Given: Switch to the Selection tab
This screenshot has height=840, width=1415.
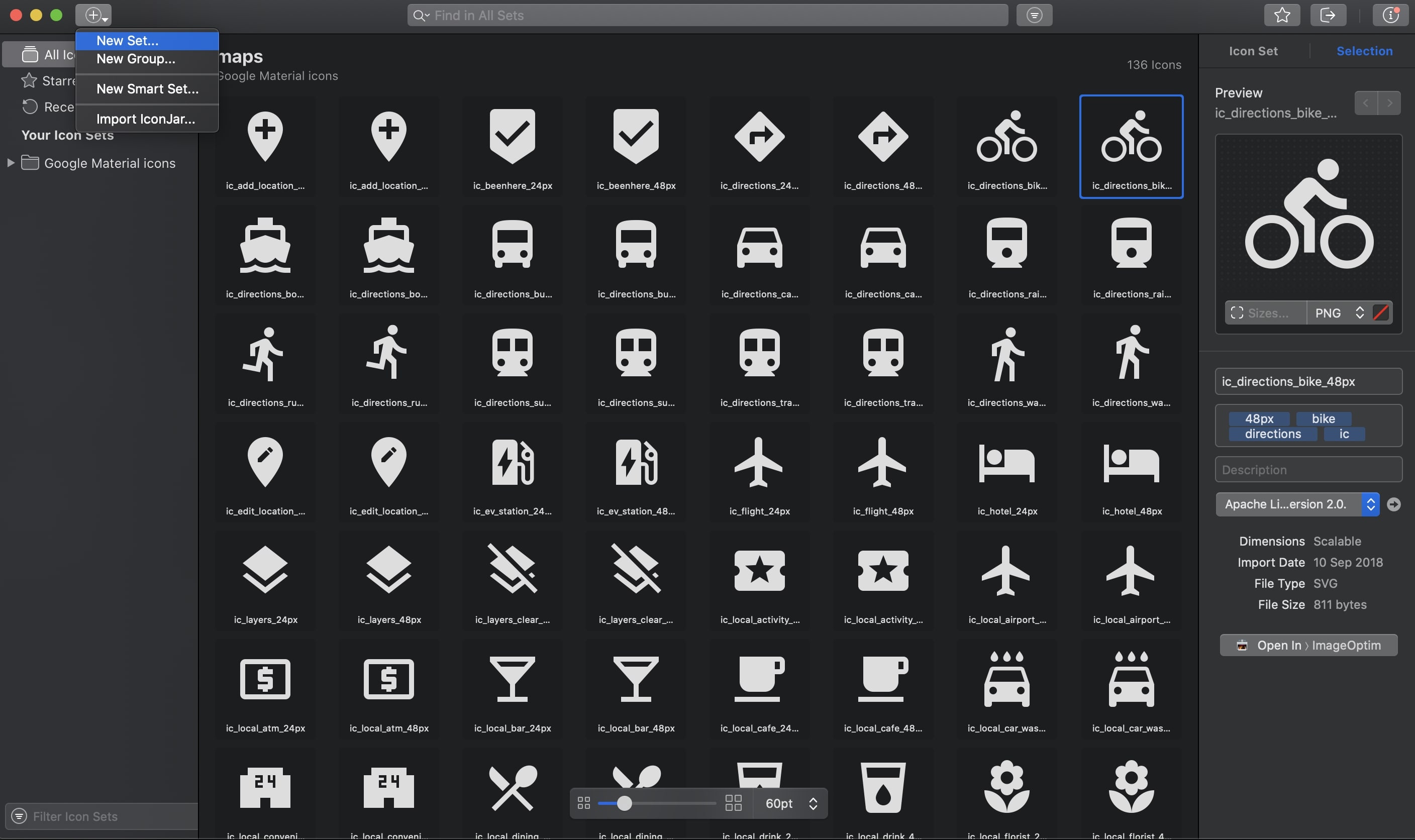Looking at the screenshot, I should 1364,51.
